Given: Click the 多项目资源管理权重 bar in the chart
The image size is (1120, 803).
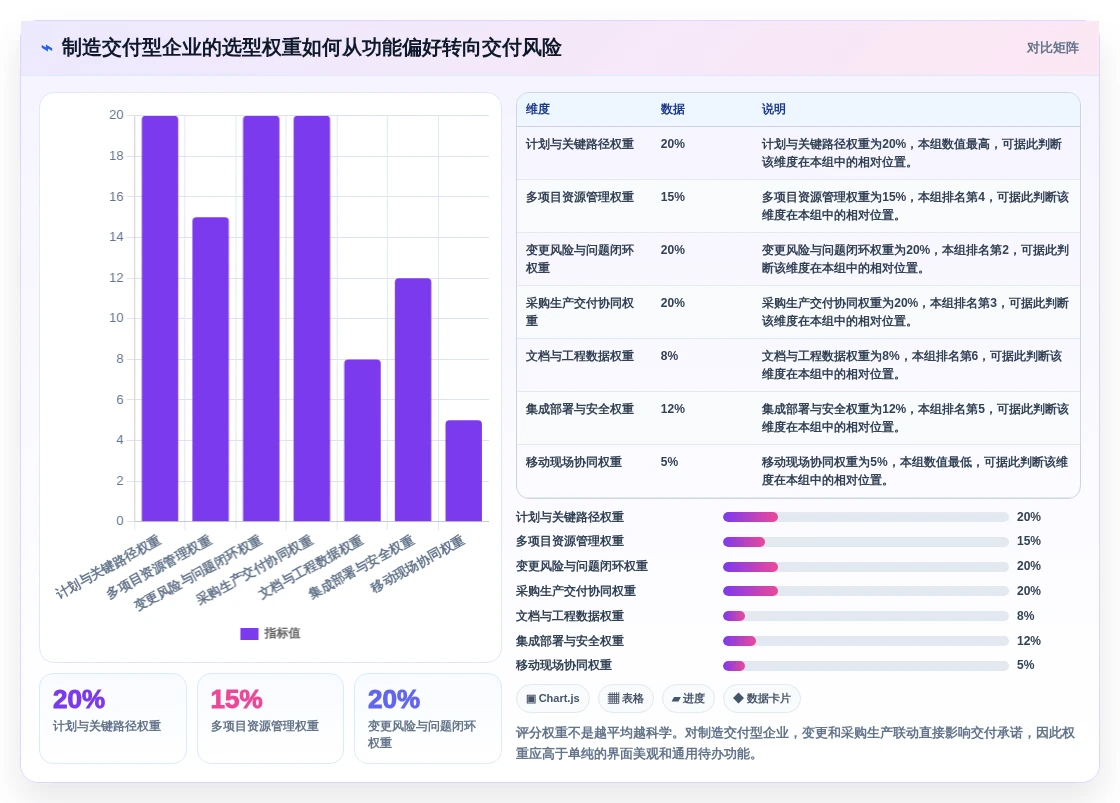Looking at the screenshot, I should coord(211,369).
